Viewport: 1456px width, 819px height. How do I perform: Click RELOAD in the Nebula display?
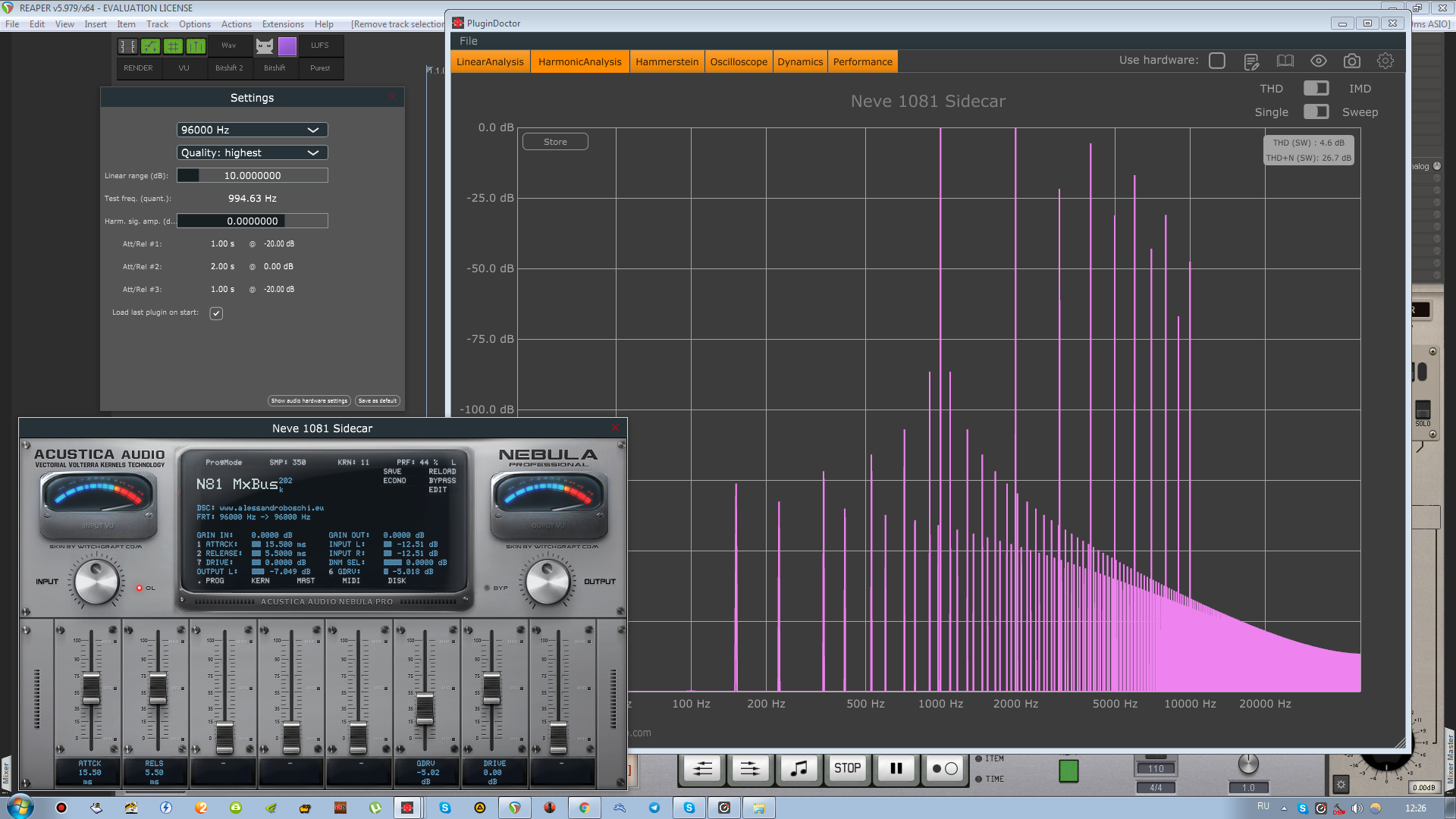442,472
